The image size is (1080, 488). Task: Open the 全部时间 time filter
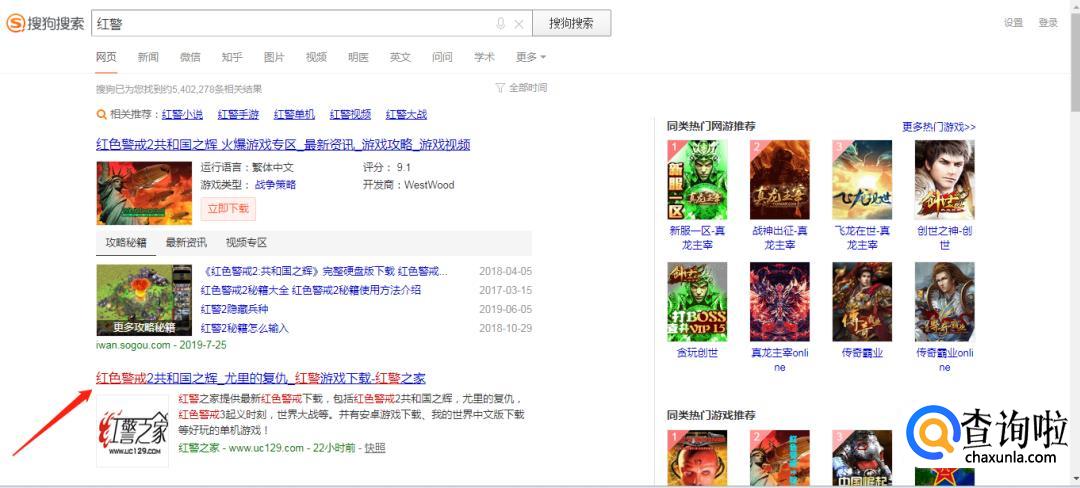[x=521, y=88]
